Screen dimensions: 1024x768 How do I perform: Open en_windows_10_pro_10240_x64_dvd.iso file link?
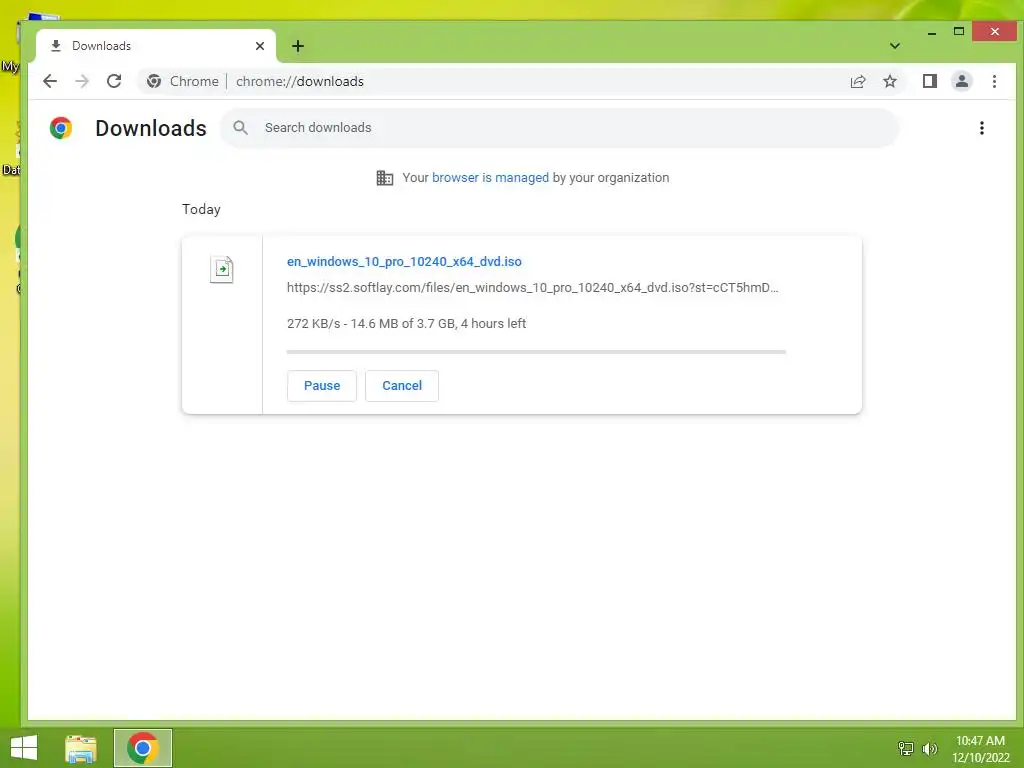[404, 261]
